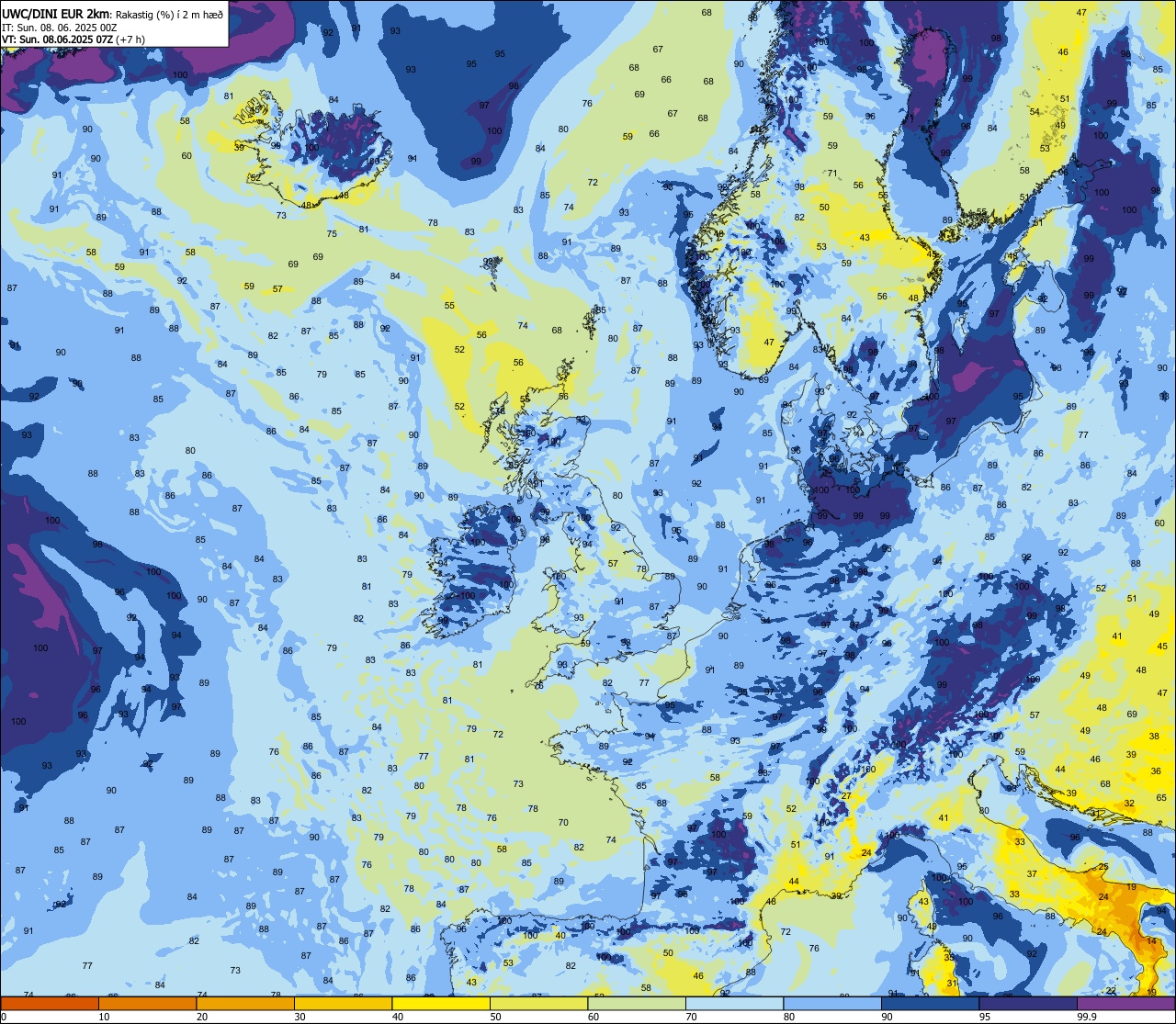
Task: Click the legend tick label 10
Action: (x=104, y=1017)
